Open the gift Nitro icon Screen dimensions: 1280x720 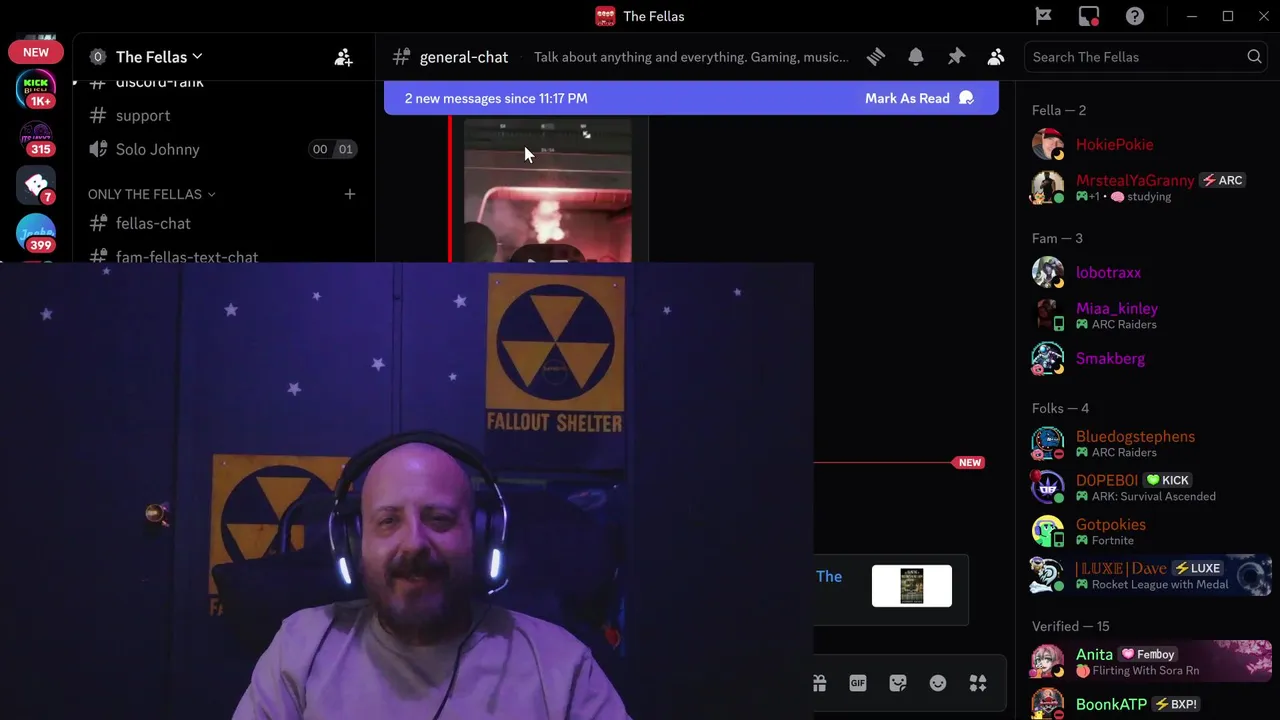pyautogui.click(x=819, y=683)
